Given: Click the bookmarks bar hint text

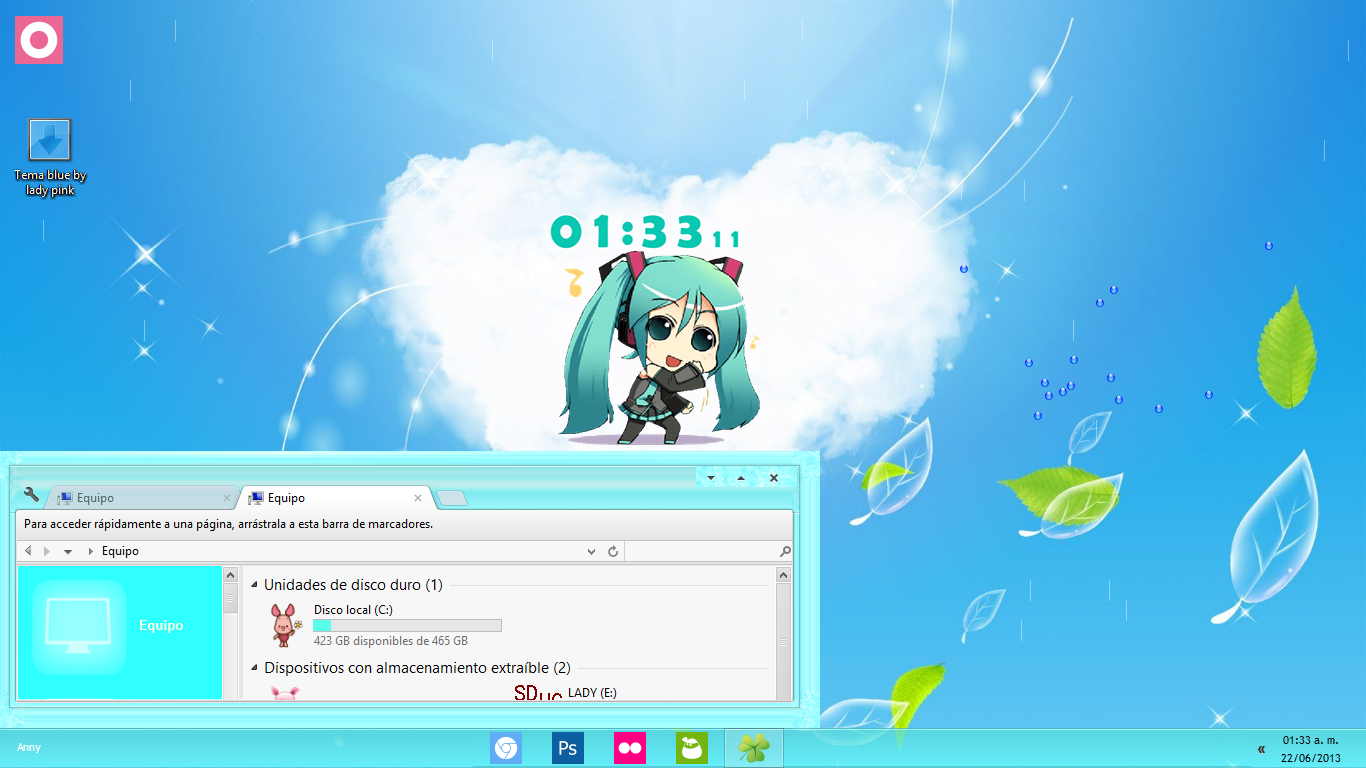Looking at the screenshot, I should point(228,524).
